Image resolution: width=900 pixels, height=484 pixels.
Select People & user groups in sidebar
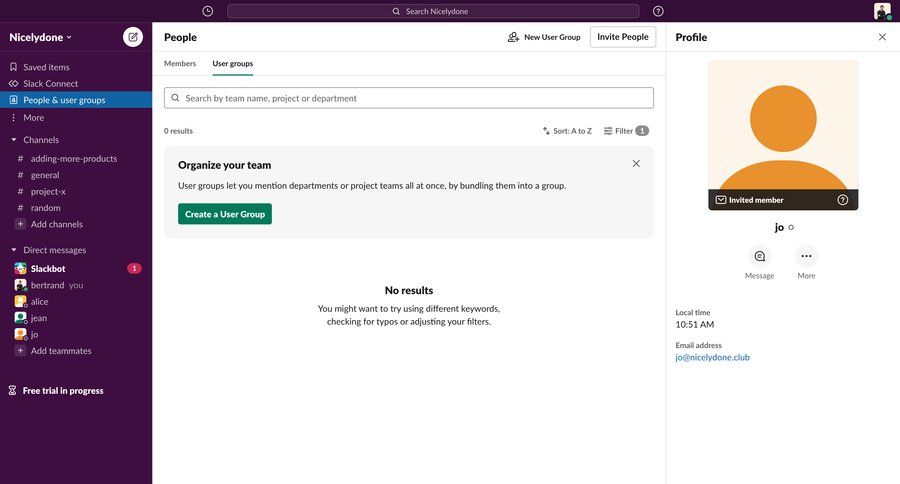tap(76, 100)
